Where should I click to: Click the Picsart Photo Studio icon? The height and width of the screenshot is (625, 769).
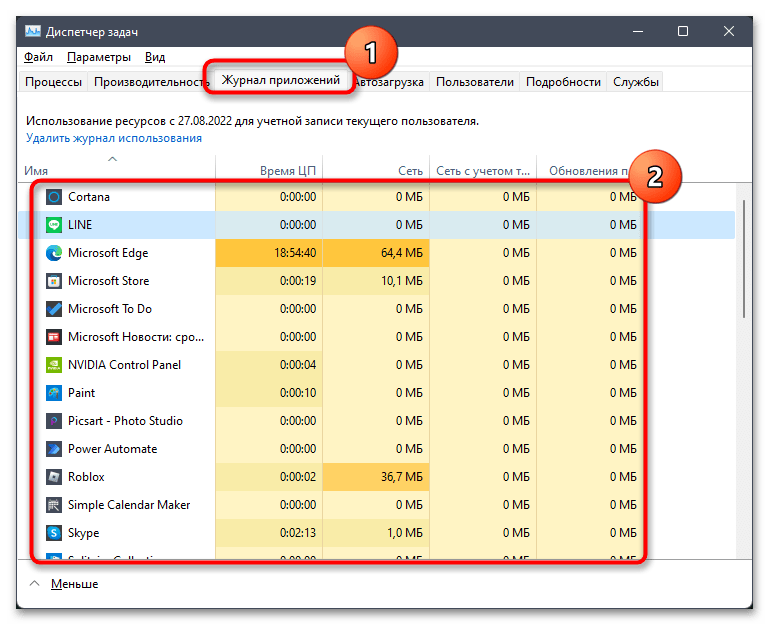54,421
